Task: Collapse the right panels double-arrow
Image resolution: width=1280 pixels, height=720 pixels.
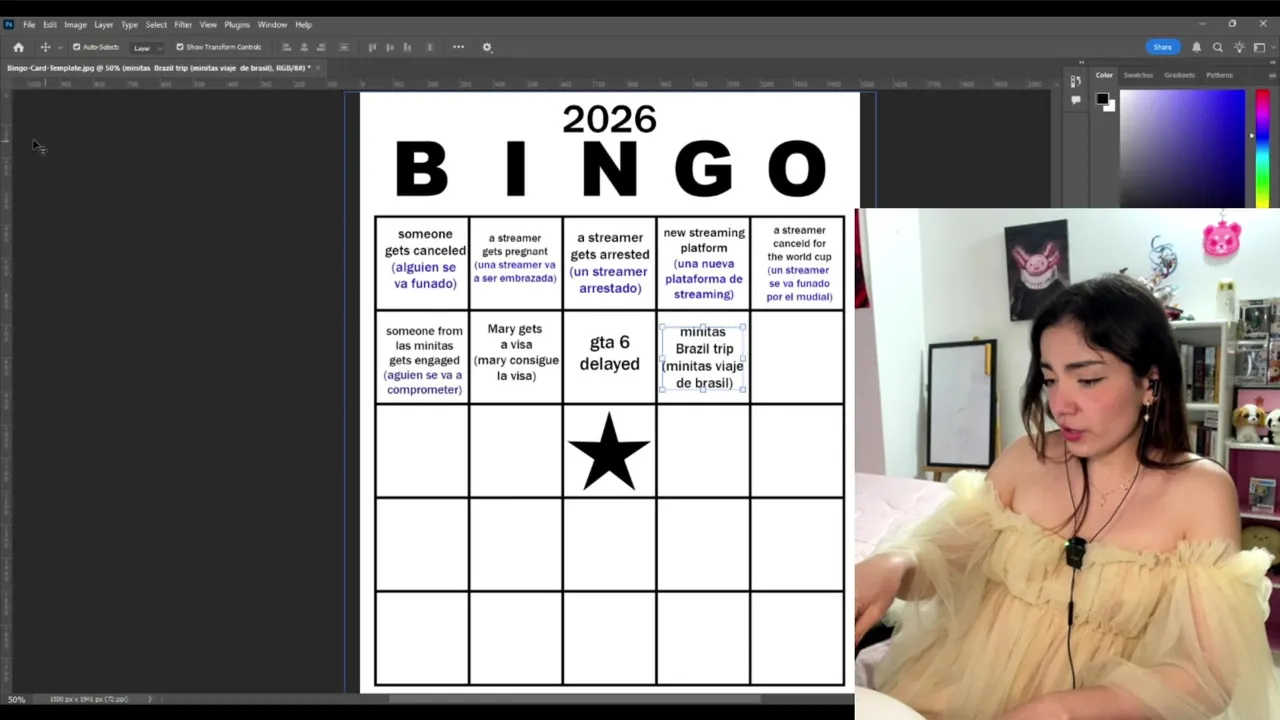Action: [1273, 63]
